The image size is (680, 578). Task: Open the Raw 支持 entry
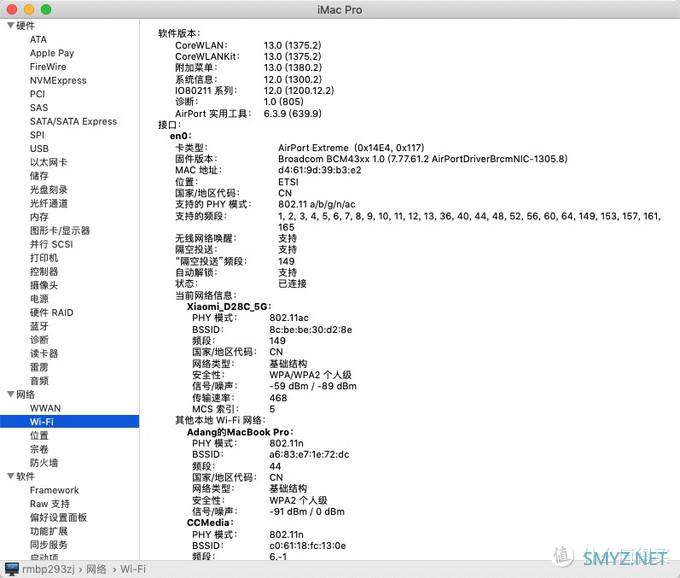[x=49, y=503]
